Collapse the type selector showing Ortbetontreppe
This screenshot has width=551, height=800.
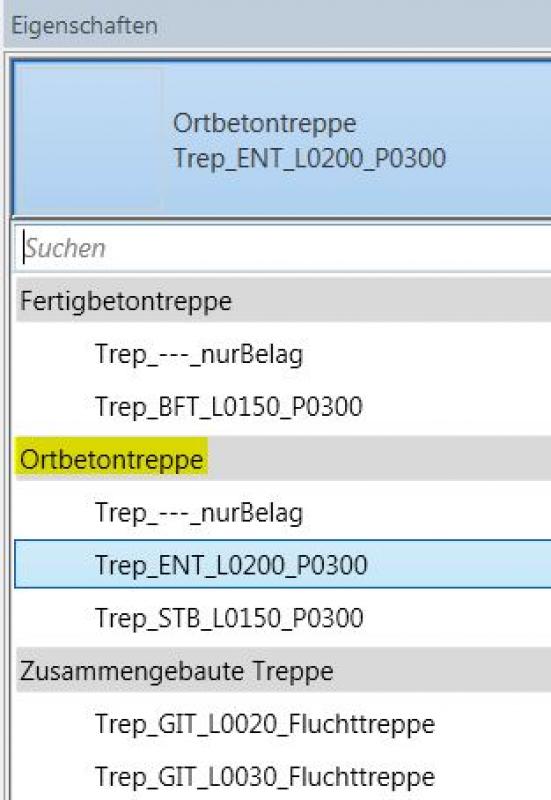(x=282, y=138)
